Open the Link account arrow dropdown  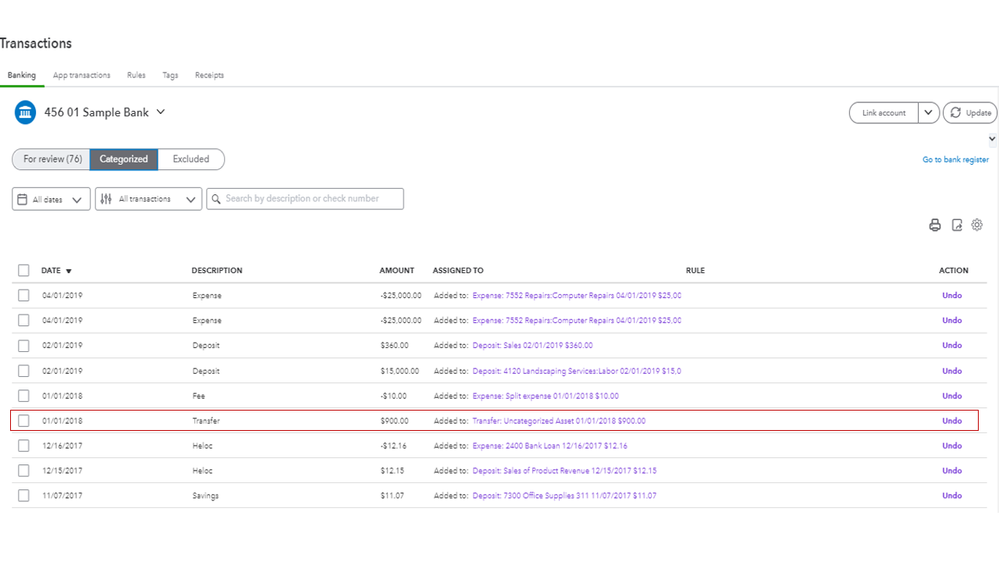[929, 113]
